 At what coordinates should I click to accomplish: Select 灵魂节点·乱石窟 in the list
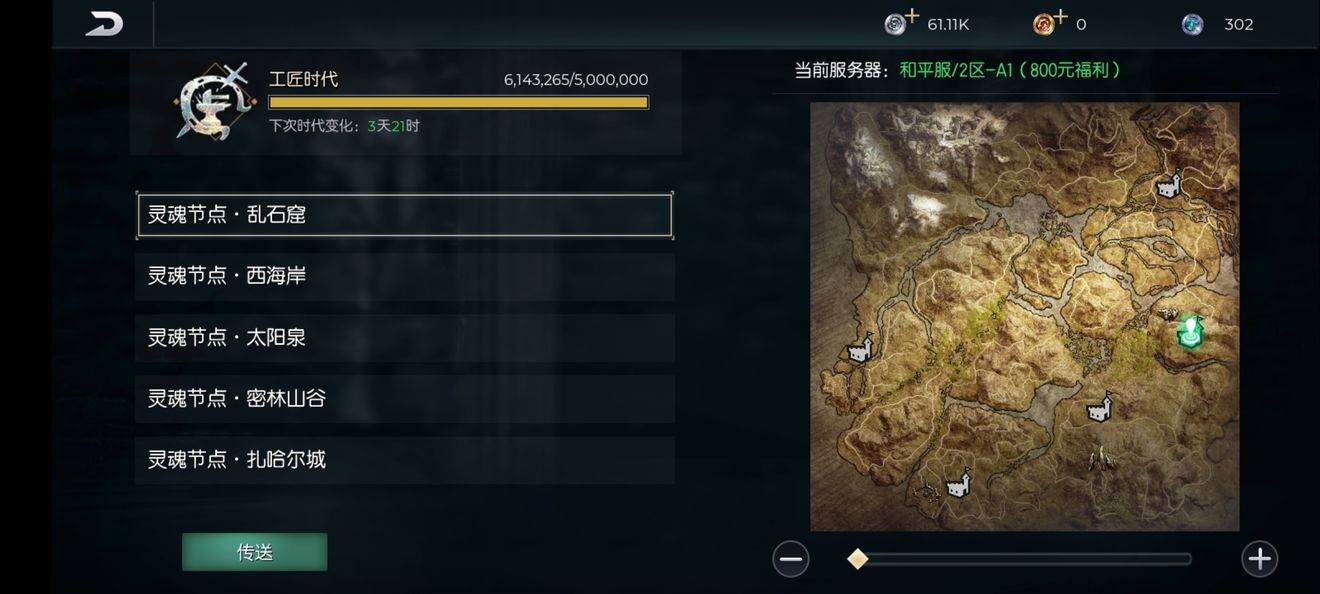tap(405, 215)
